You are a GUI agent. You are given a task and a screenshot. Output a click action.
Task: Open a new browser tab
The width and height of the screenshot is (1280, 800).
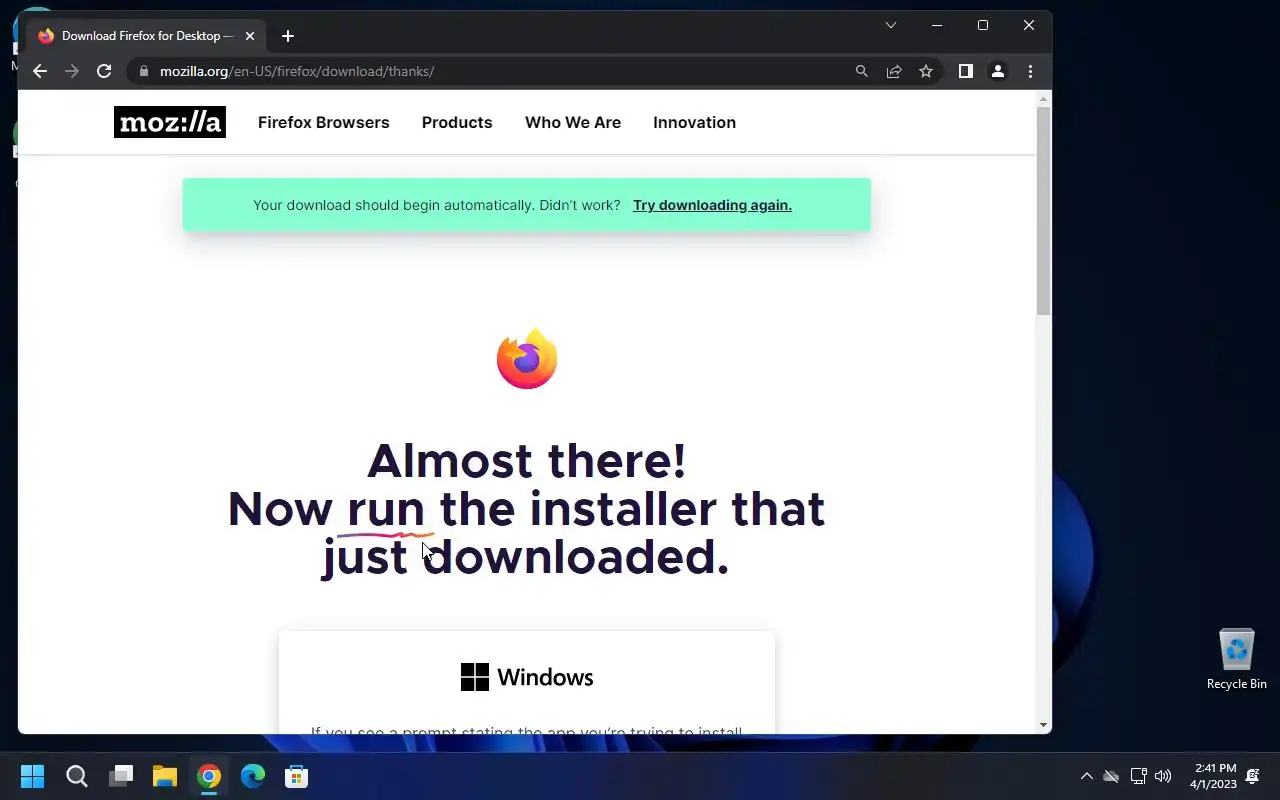288,36
